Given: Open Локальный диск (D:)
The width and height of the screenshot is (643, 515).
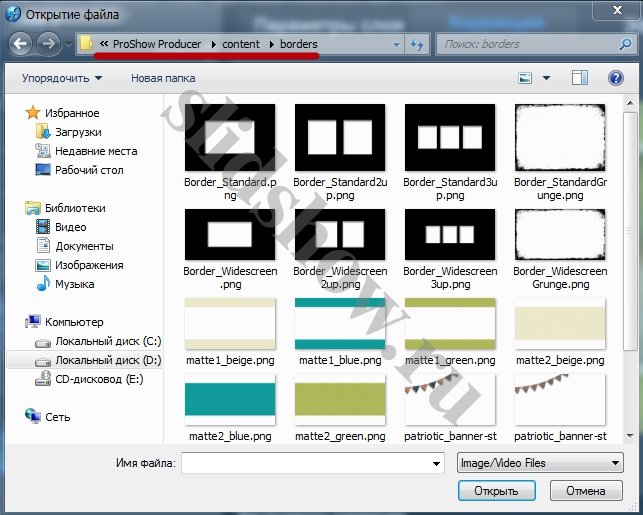Looking at the screenshot, I should 108,360.
